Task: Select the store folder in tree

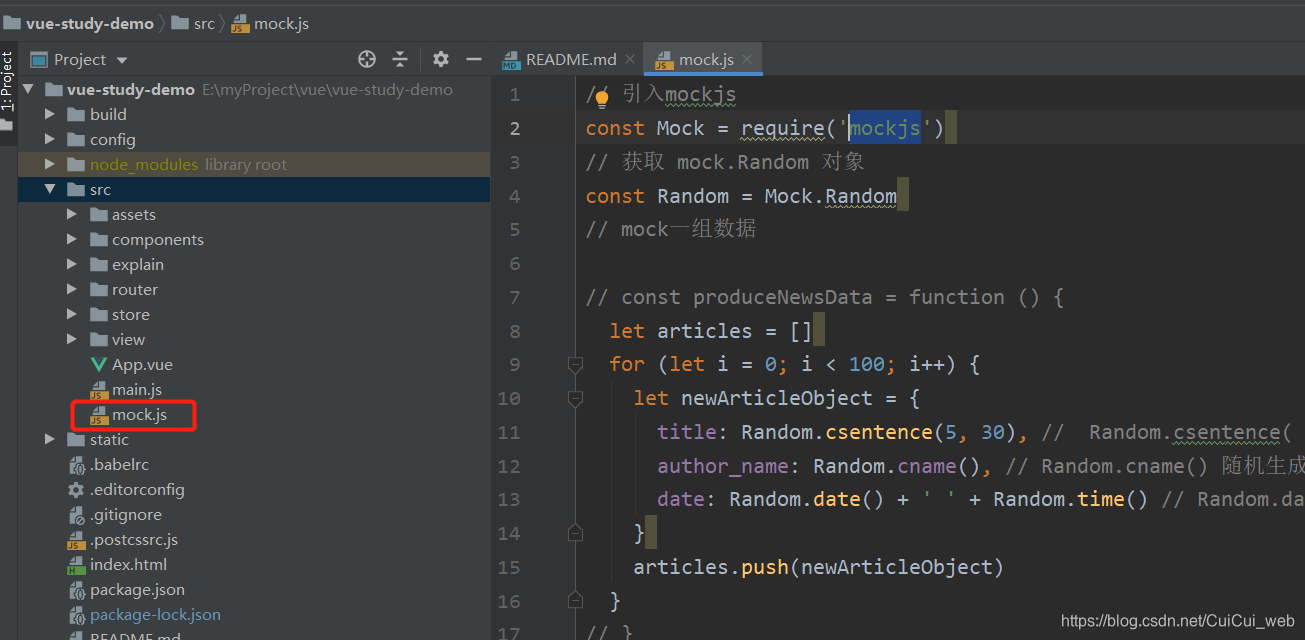Action: [x=131, y=315]
